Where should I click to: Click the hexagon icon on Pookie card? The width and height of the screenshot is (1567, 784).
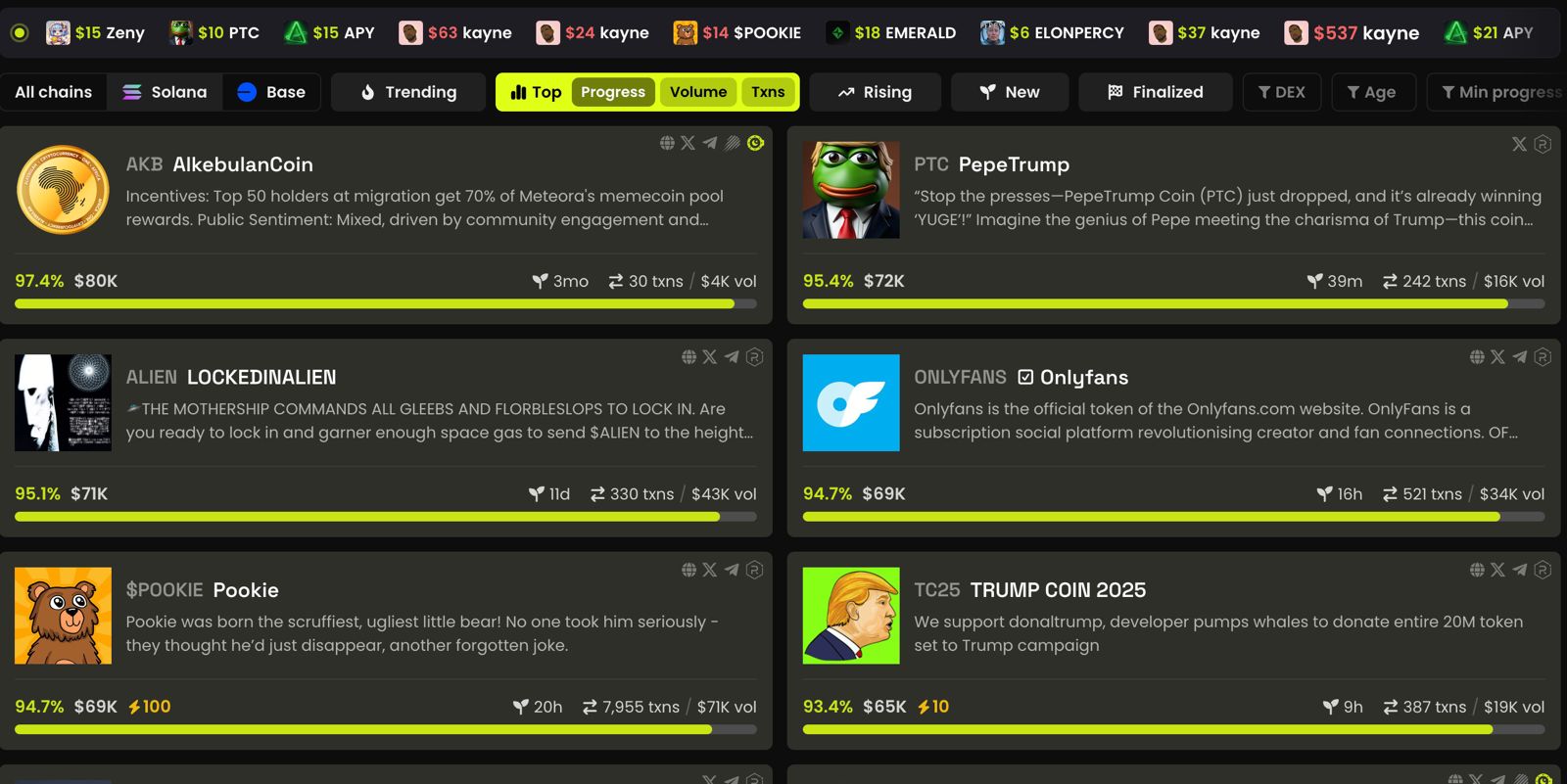click(x=754, y=570)
